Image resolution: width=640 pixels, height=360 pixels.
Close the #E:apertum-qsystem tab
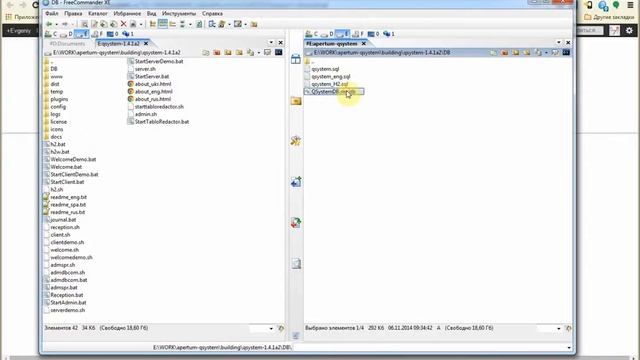pyautogui.click(x=363, y=43)
